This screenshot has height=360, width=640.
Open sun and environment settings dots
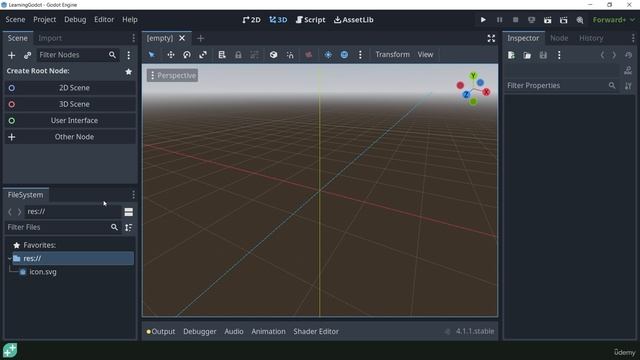point(360,55)
